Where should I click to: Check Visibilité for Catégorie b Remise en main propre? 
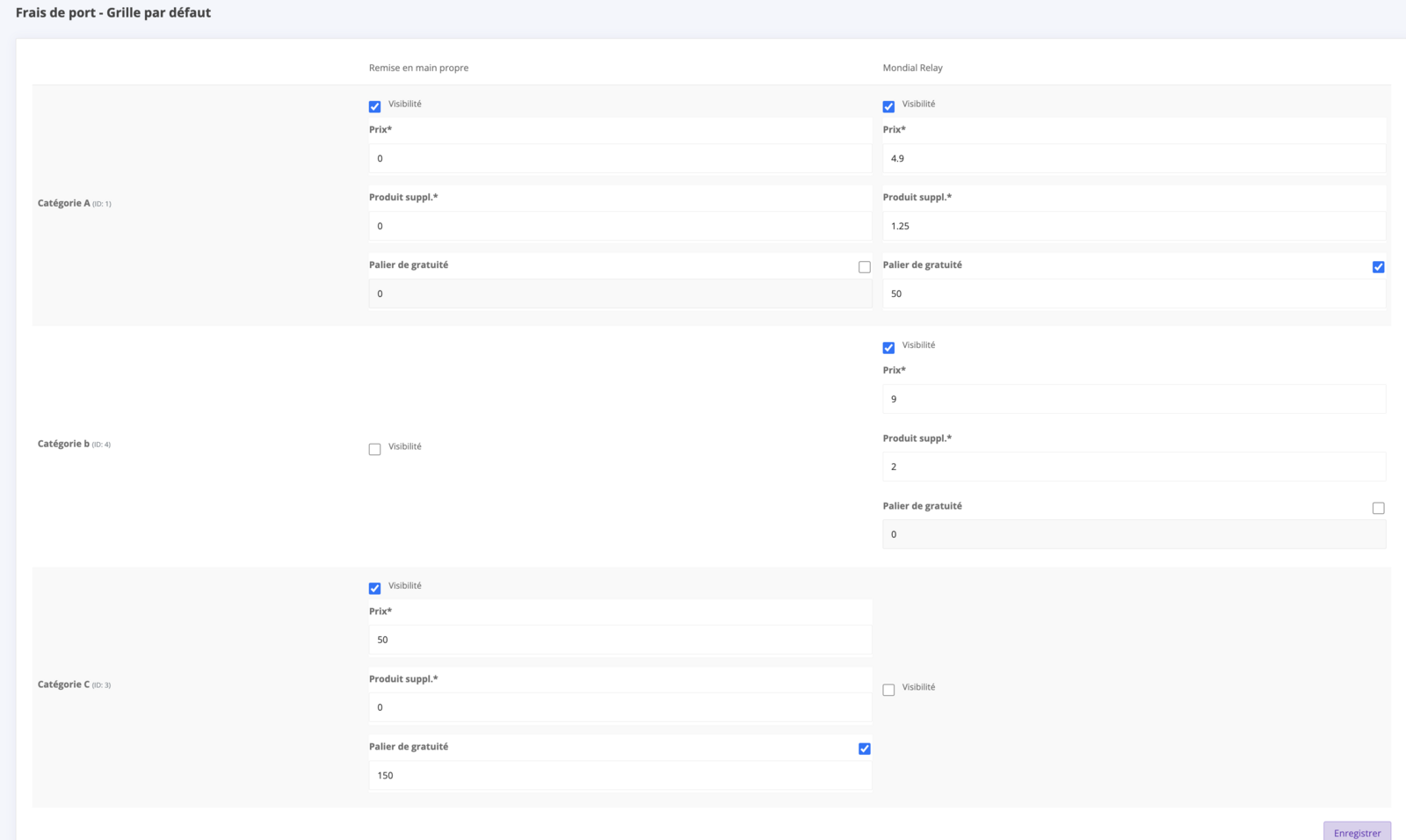coord(375,449)
